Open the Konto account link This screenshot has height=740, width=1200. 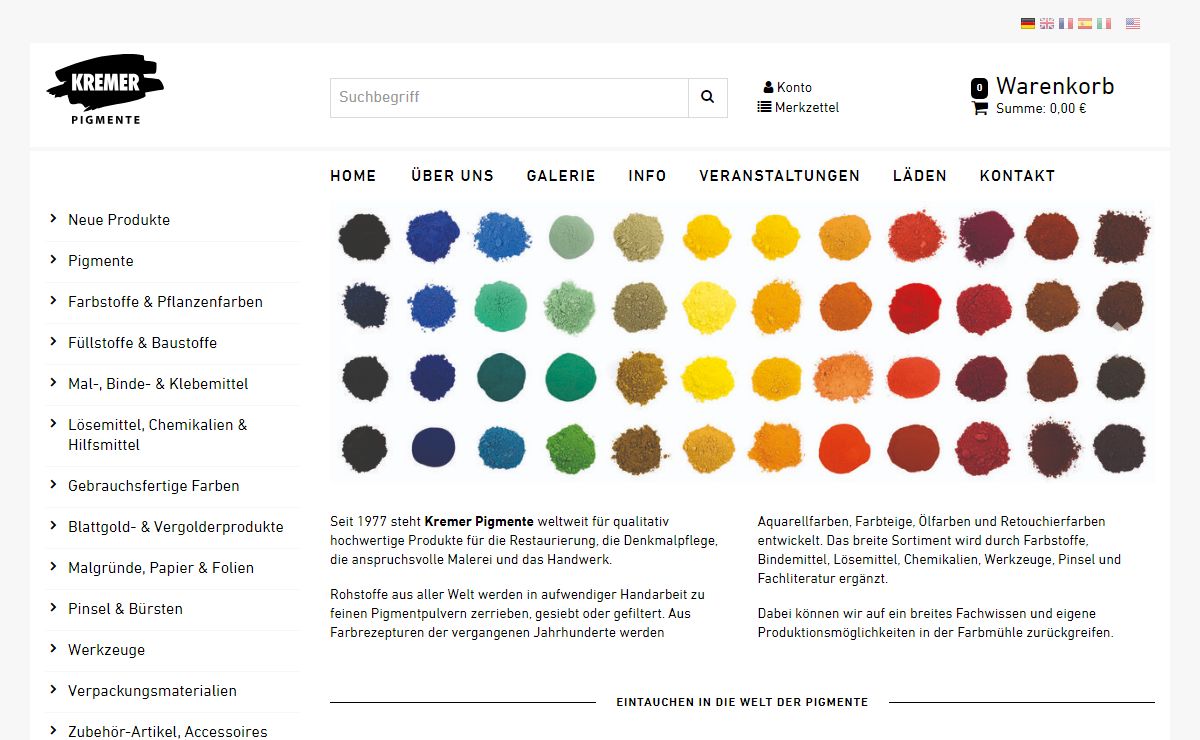788,88
